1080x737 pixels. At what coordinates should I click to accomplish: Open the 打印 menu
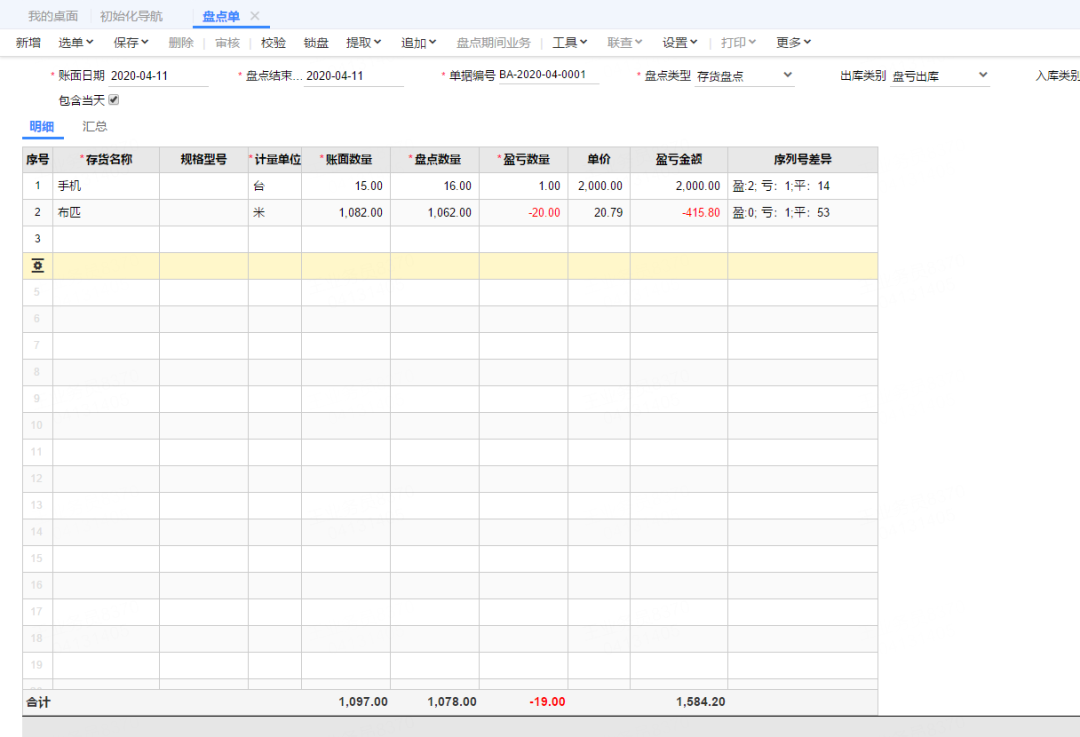(x=738, y=43)
